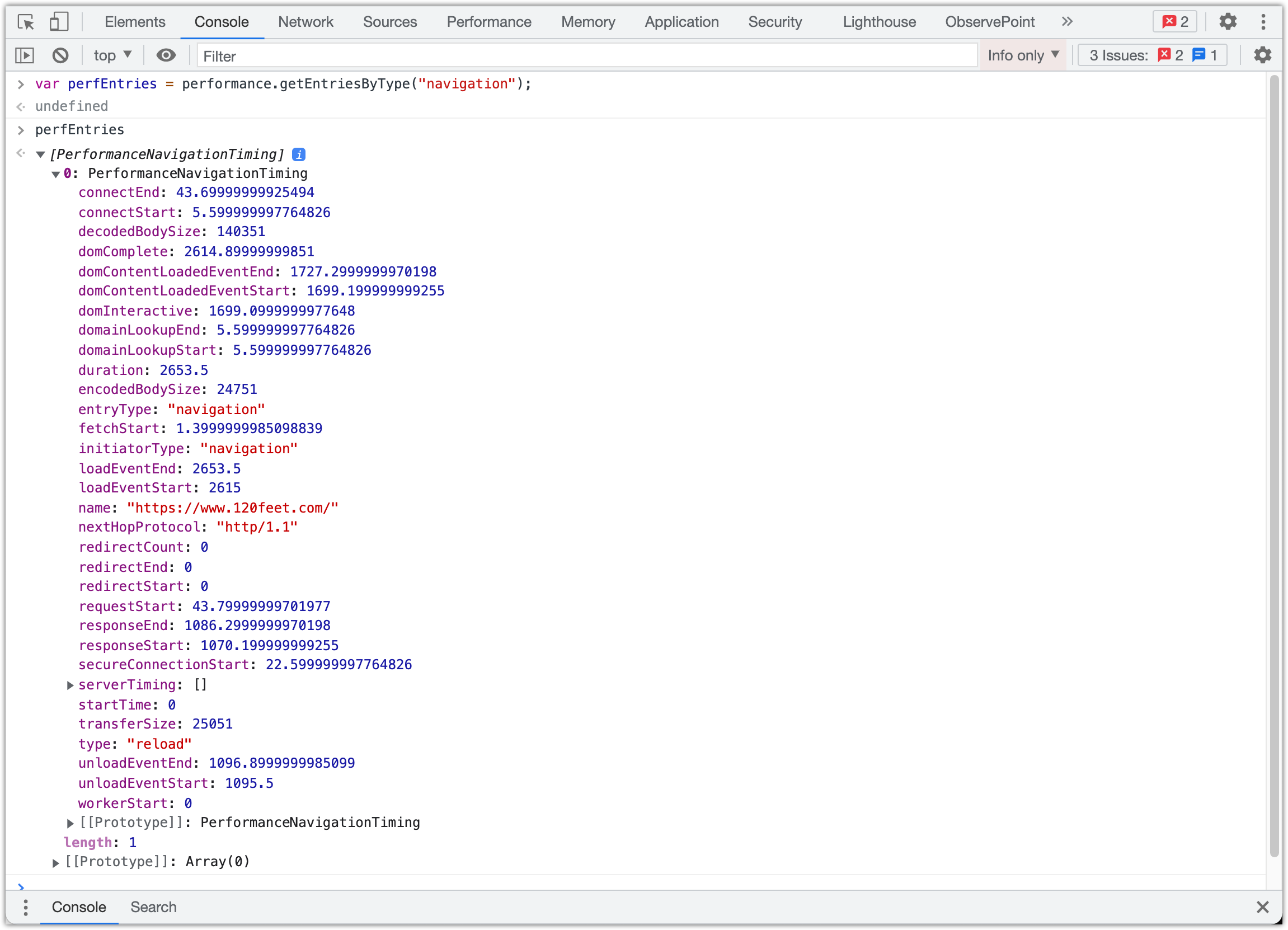Focus the console Filter input
The width and height of the screenshot is (1288, 930).
586,55
